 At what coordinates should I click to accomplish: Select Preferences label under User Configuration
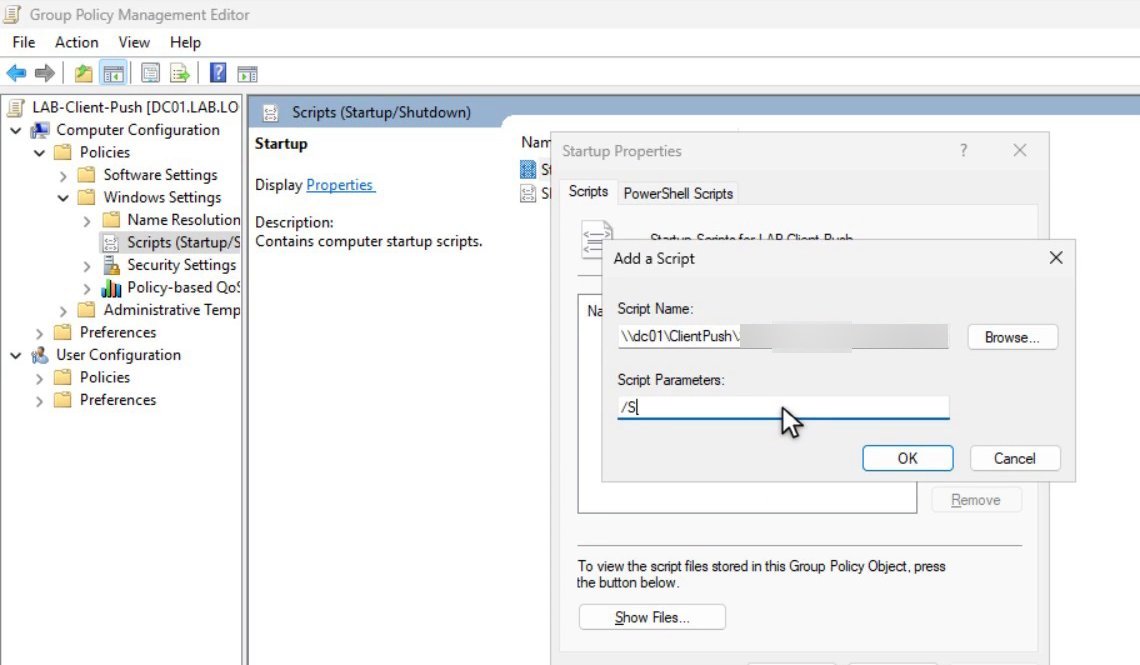click(118, 400)
